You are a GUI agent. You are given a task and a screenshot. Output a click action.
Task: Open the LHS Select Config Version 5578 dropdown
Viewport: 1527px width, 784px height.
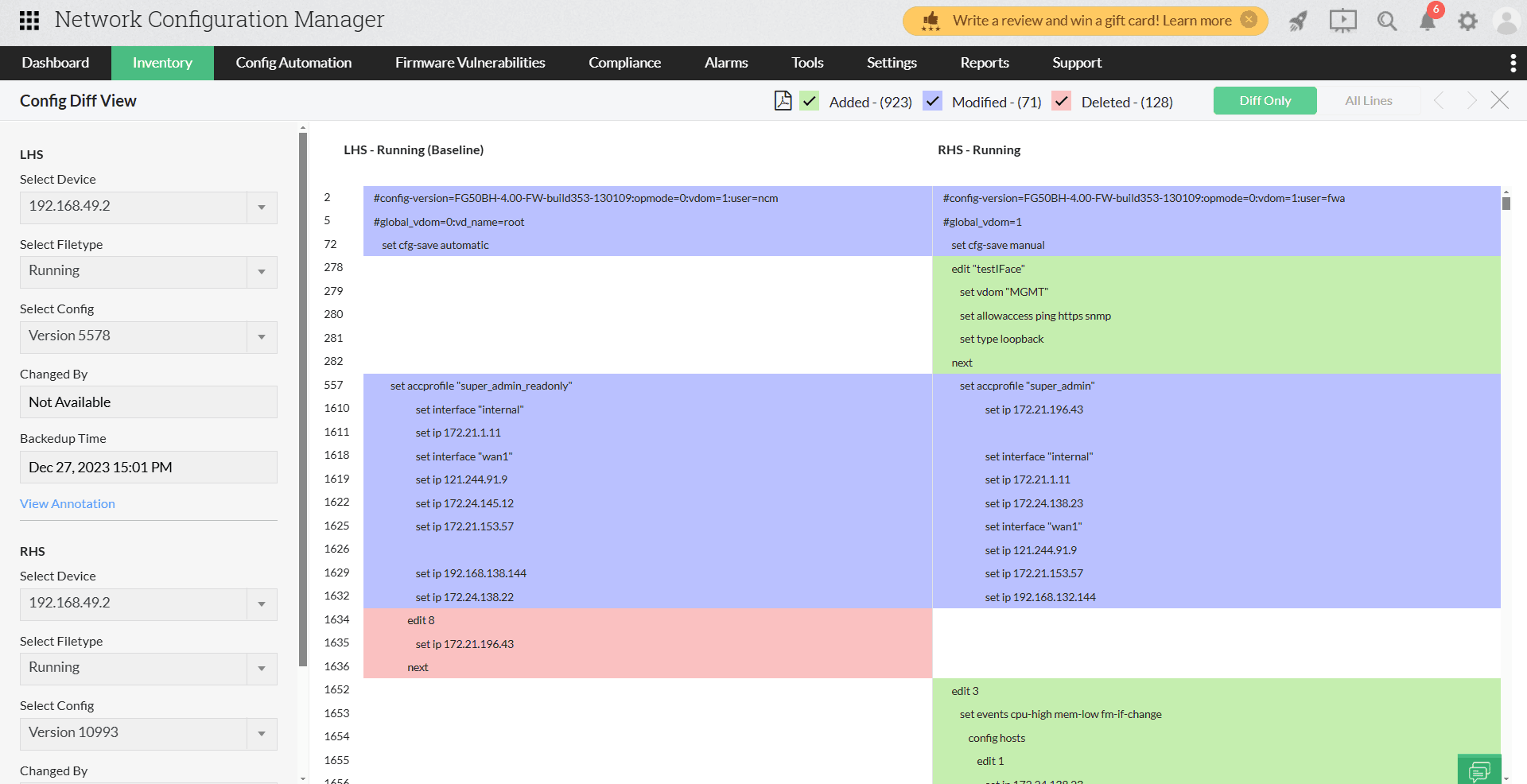(261, 336)
